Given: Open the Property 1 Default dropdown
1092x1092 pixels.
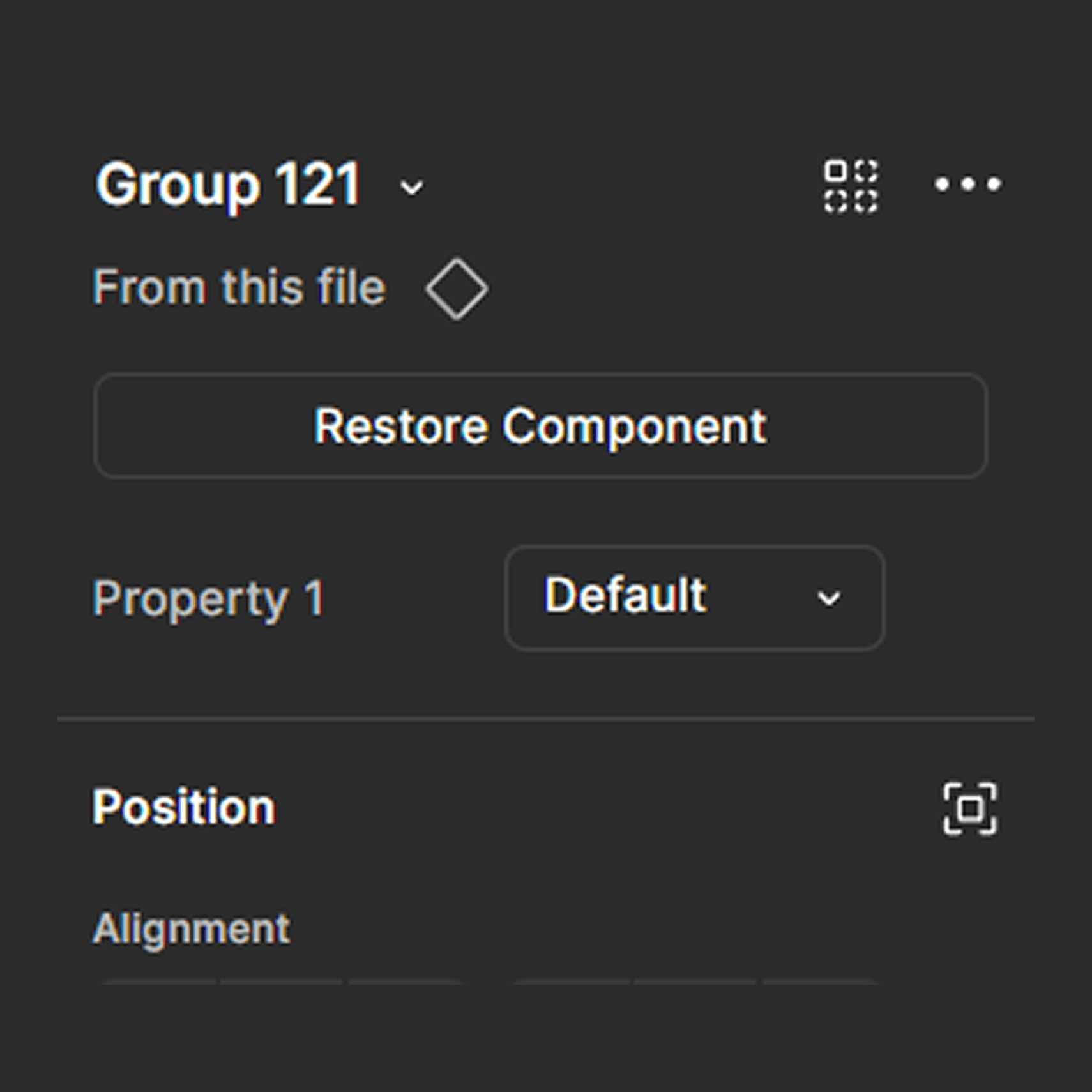Looking at the screenshot, I should (694, 598).
